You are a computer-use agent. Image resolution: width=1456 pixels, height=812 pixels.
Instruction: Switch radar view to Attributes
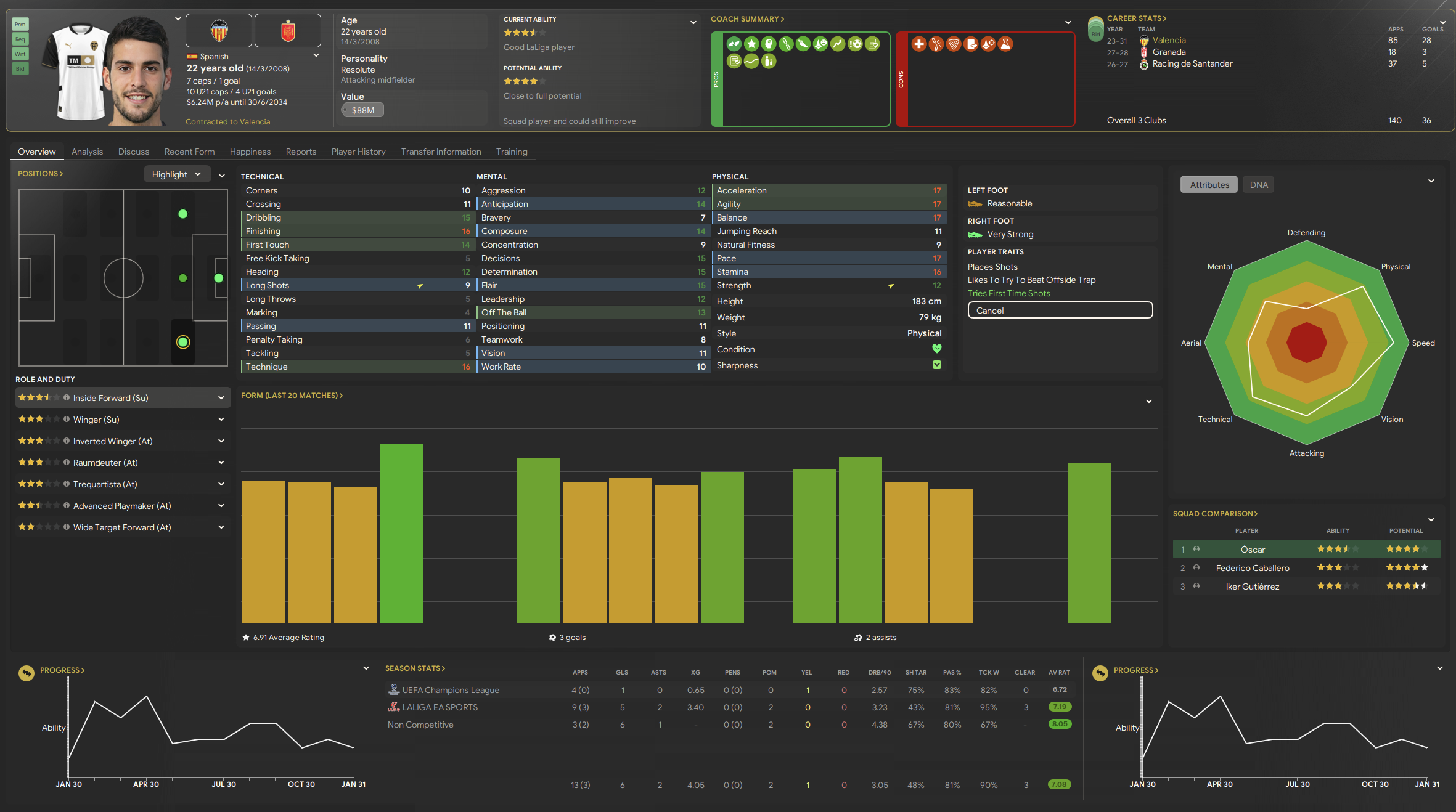click(1209, 185)
